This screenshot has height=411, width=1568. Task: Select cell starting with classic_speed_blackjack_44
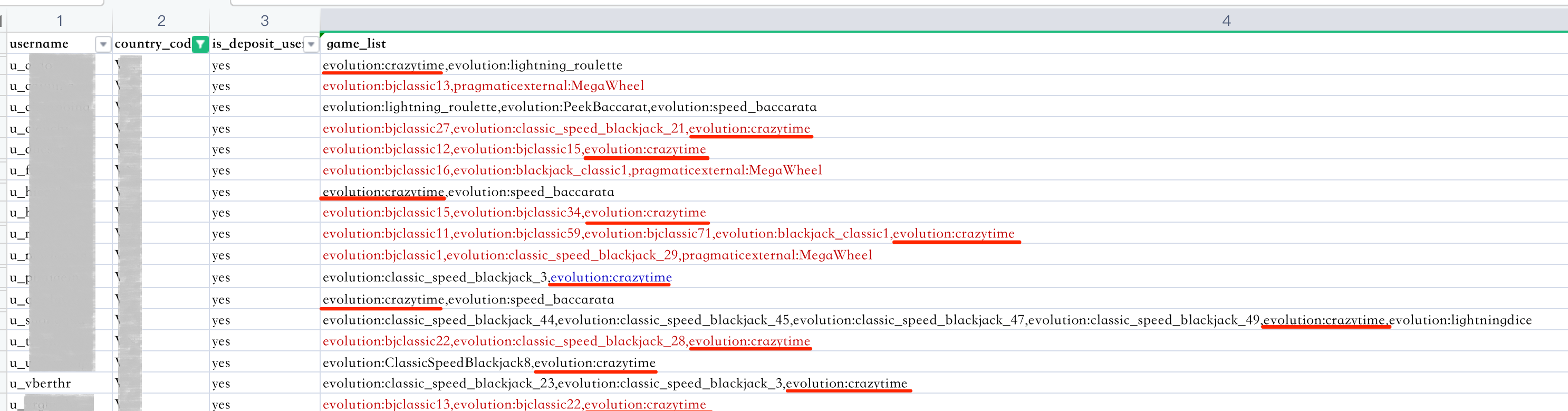tap(944, 320)
